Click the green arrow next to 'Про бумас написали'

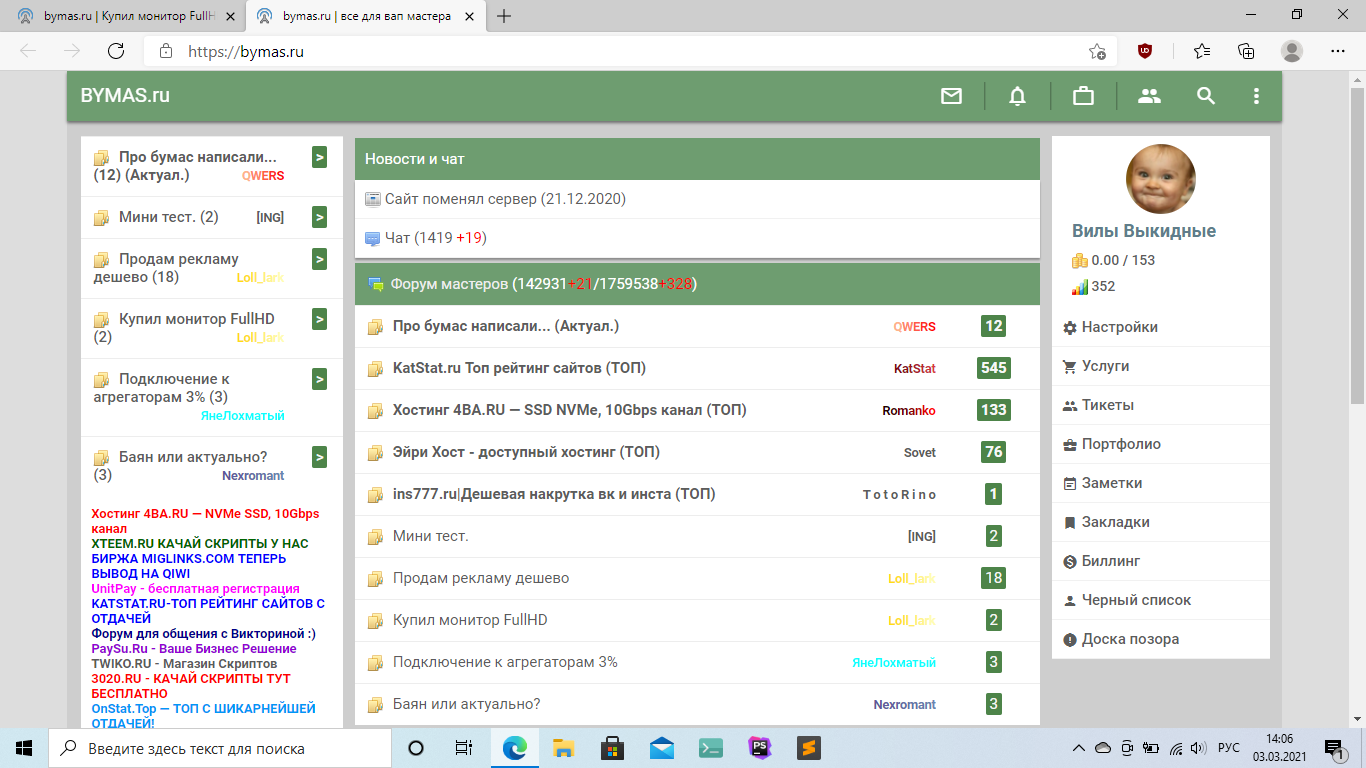pyautogui.click(x=320, y=157)
